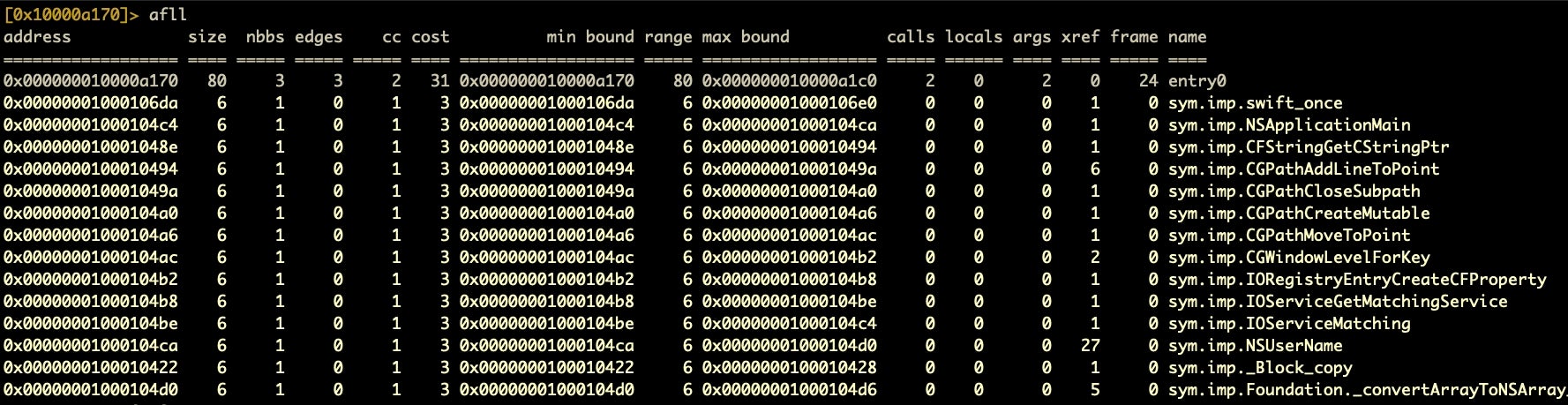1568x405 pixels.
Task: Click the edges column header
Action: (319, 37)
